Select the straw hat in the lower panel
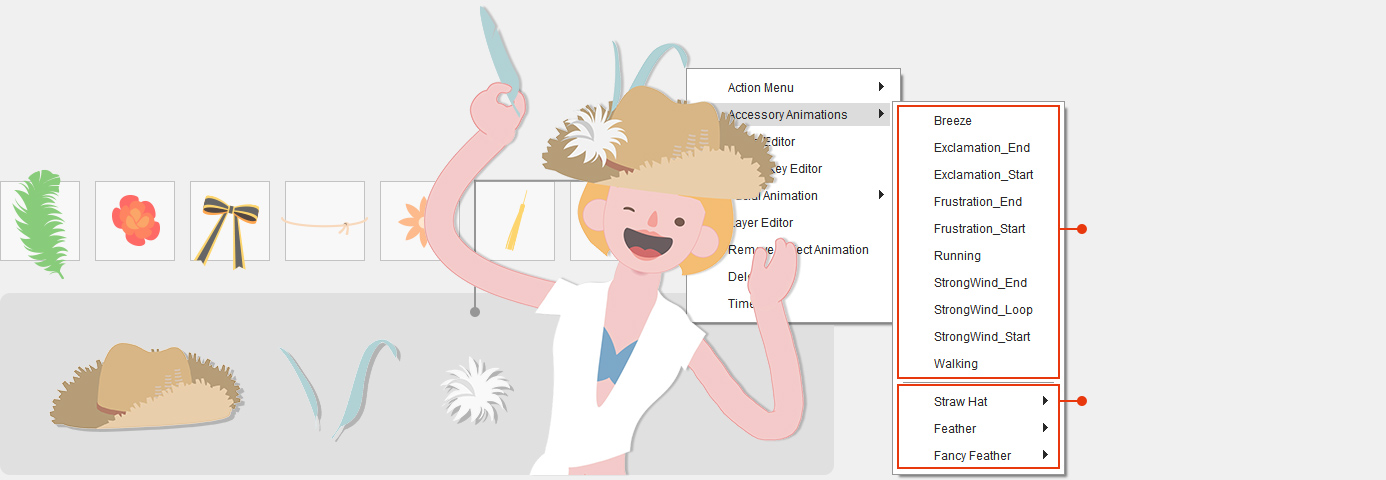The image size is (1386, 480). 145,388
